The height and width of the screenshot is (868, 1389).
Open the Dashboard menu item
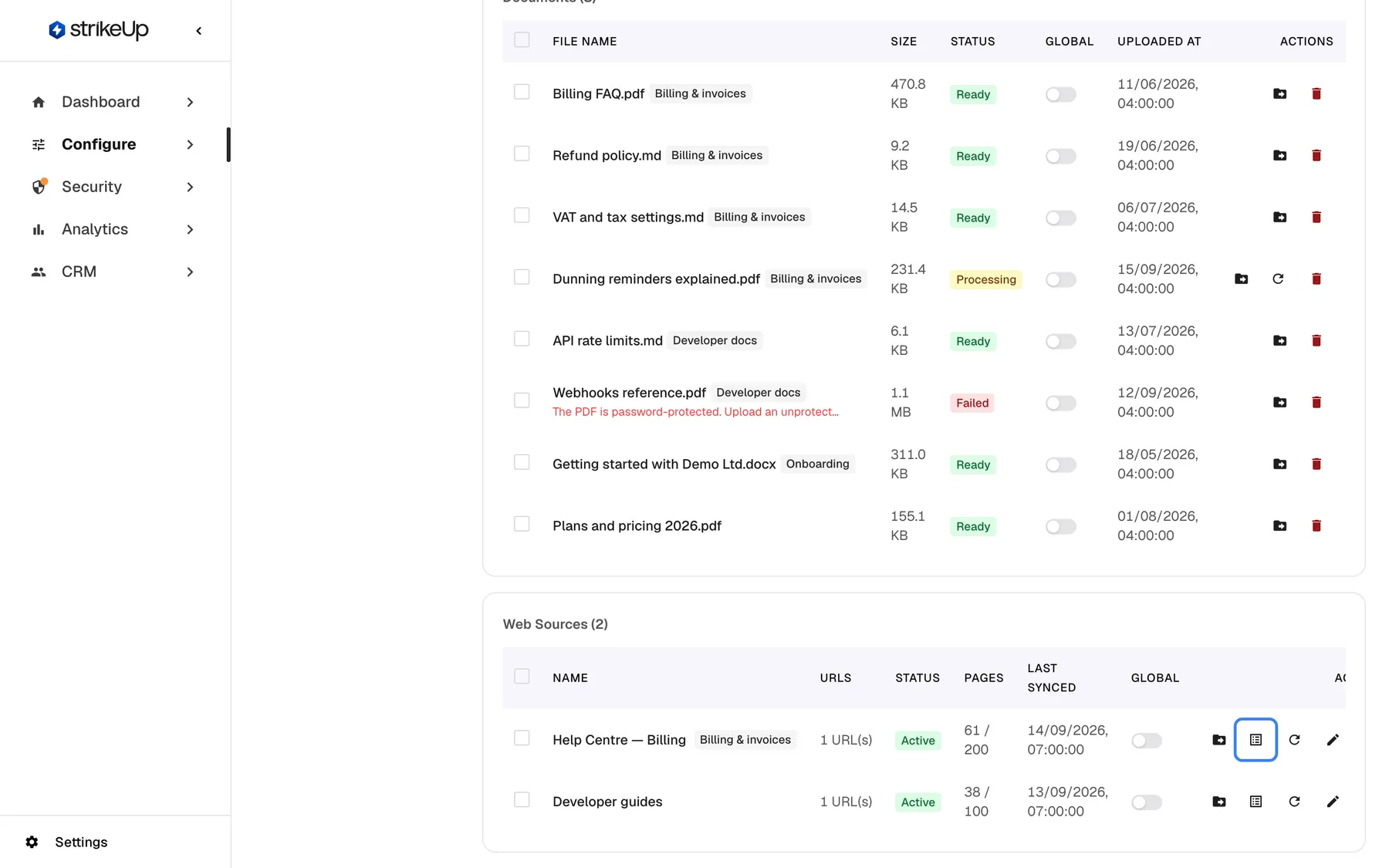(101, 102)
